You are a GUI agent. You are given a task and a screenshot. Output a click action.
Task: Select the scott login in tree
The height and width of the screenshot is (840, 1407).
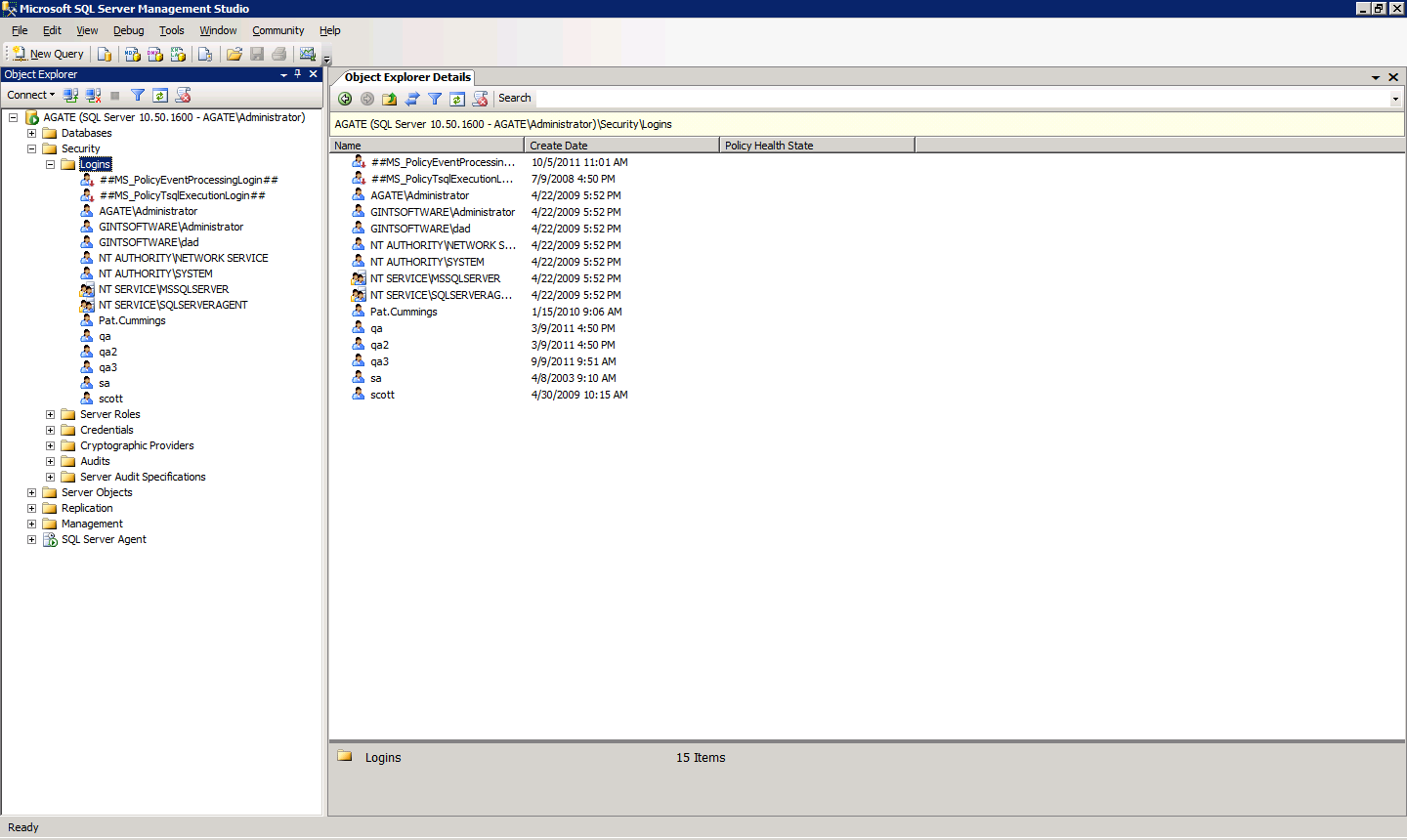click(x=110, y=399)
